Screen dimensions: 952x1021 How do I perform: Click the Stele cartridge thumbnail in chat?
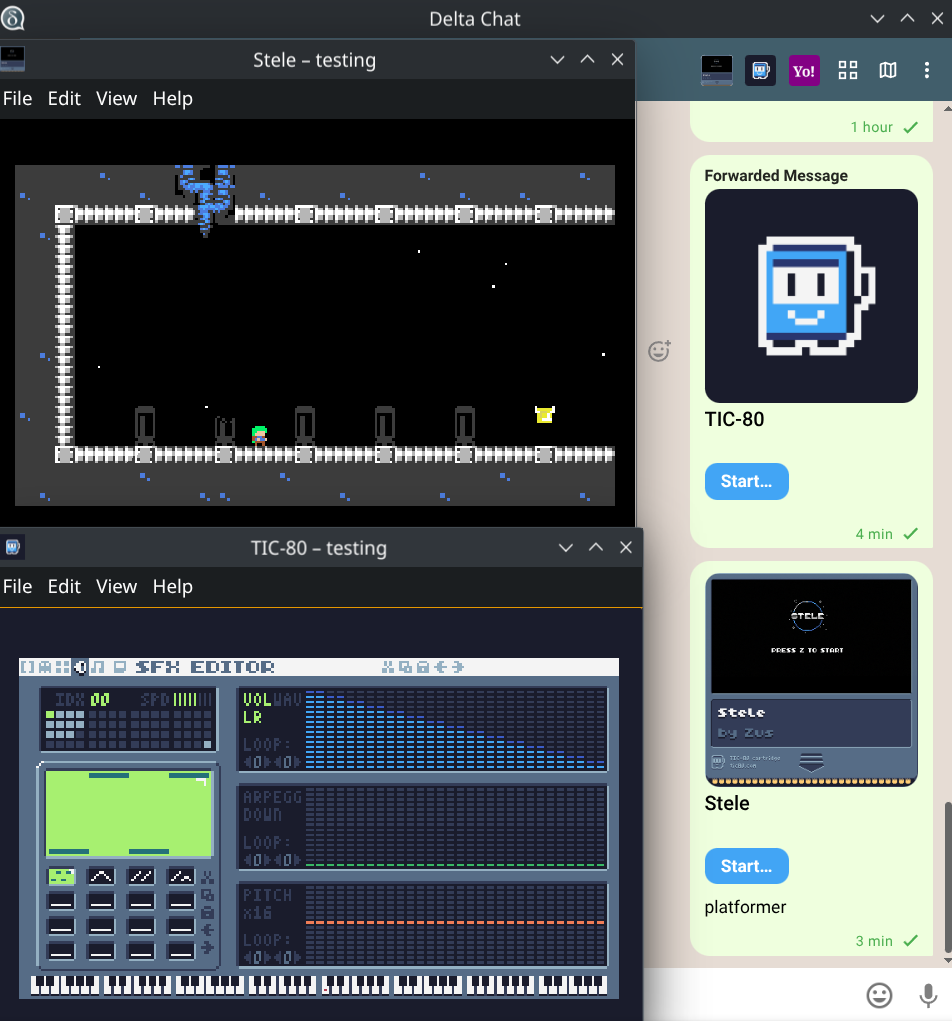pyautogui.click(x=811, y=679)
